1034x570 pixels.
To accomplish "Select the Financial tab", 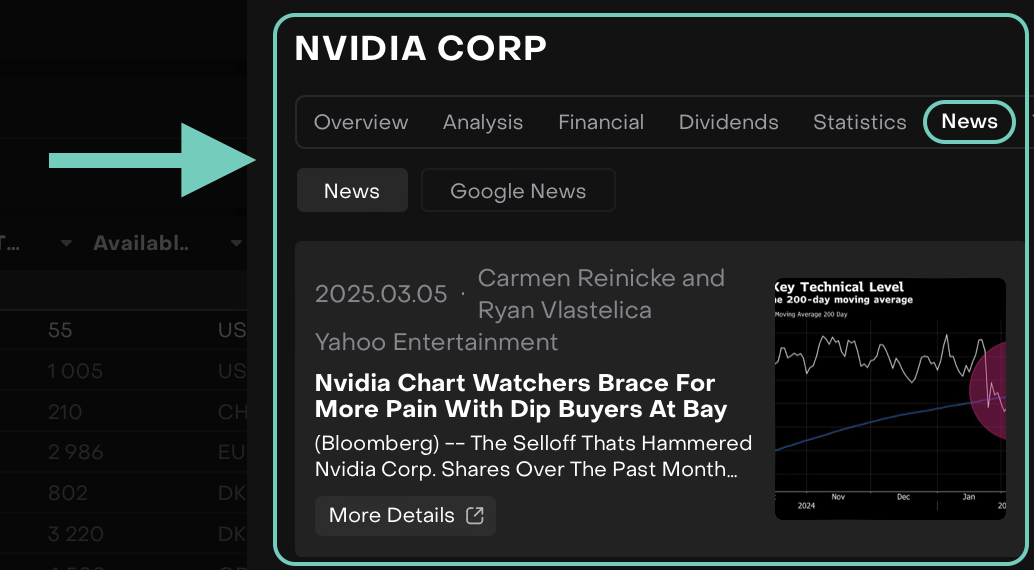I will 601,122.
